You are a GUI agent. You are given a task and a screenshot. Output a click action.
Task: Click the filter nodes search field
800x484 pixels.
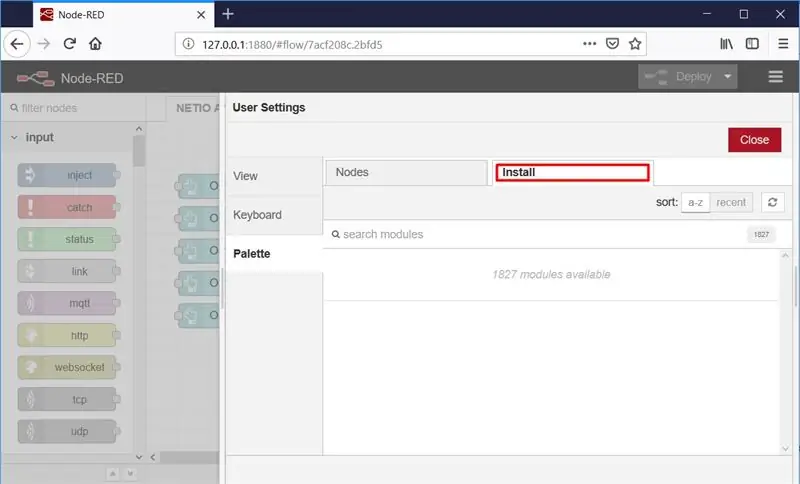click(x=74, y=108)
